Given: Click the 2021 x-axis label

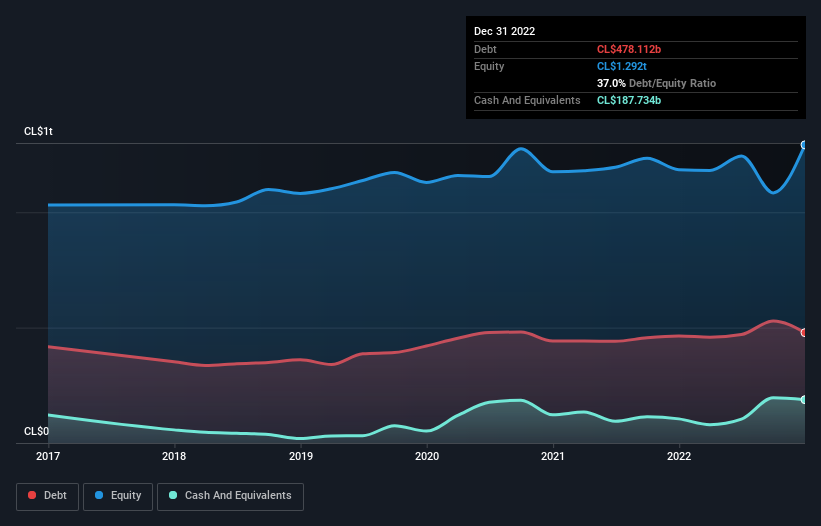Looking at the screenshot, I should (x=553, y=456).
